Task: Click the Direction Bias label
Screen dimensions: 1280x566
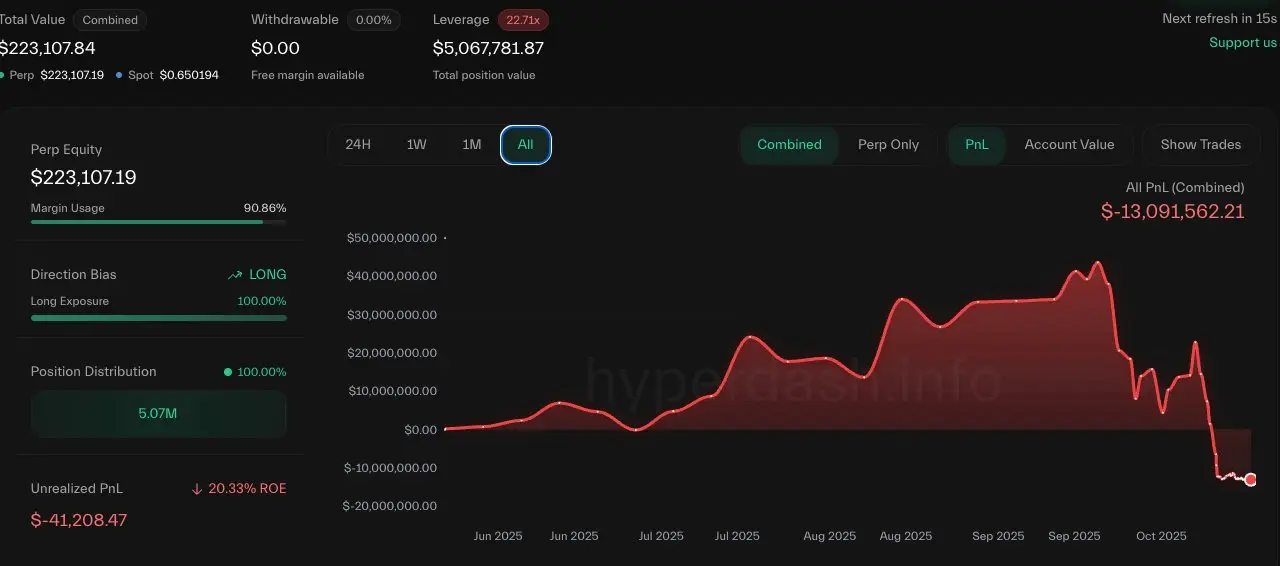Action: pyautogui.click(x=74, y=274)
